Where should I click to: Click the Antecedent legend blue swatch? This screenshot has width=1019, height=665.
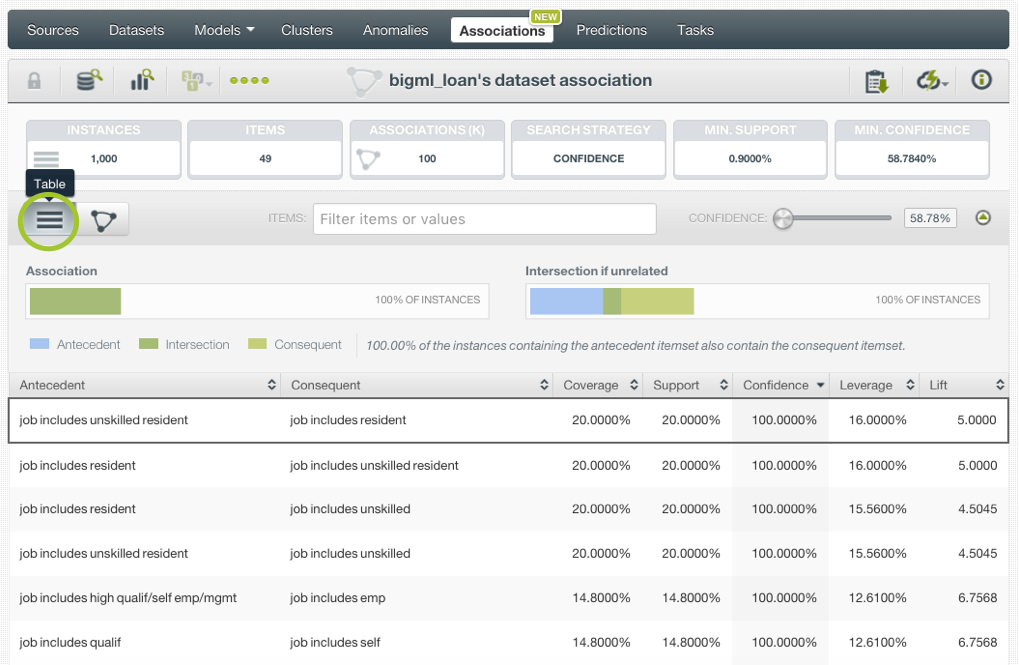pyautogui.click(x=40, y=343)
